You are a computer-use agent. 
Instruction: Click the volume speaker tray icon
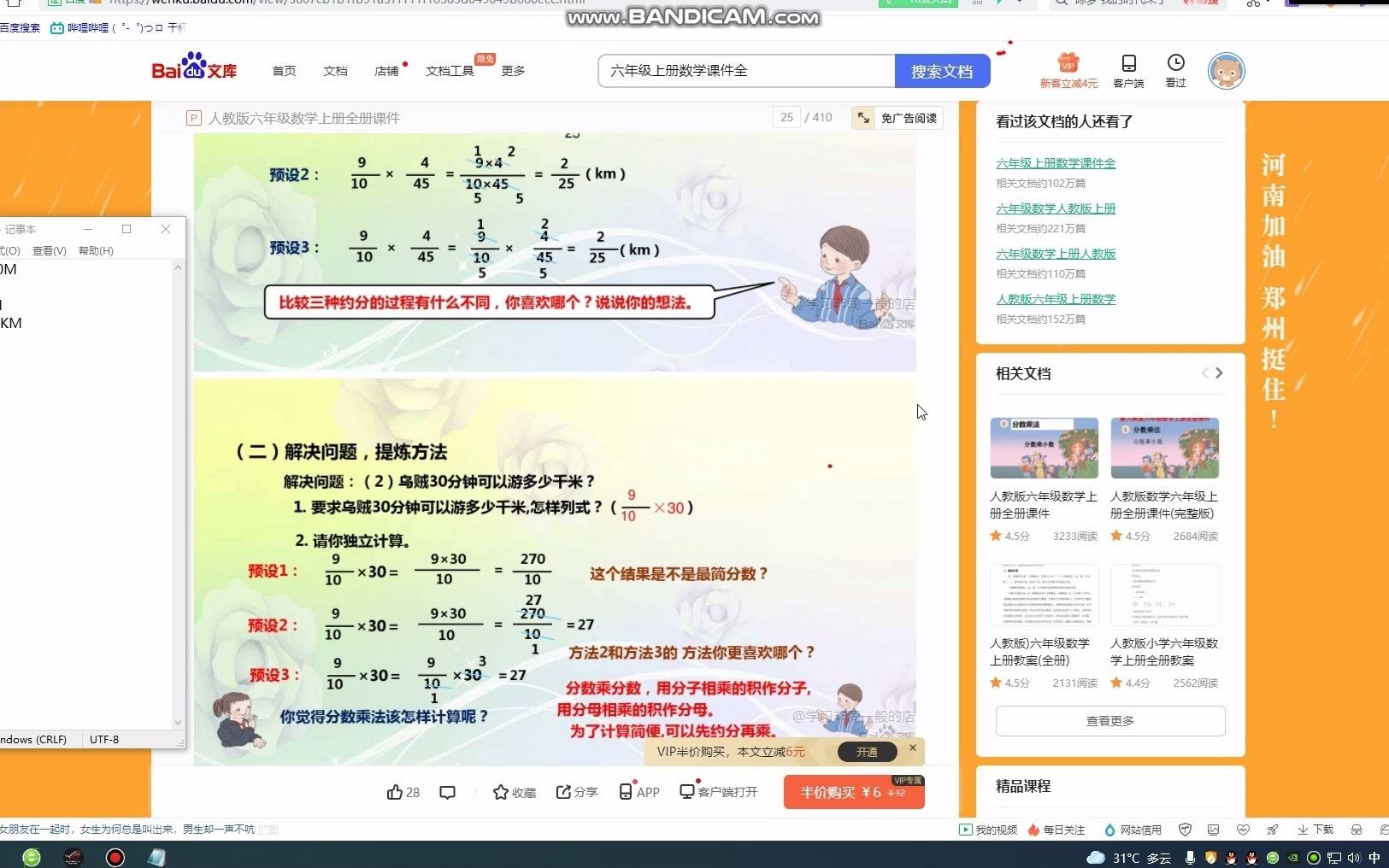click(1354, 858)
